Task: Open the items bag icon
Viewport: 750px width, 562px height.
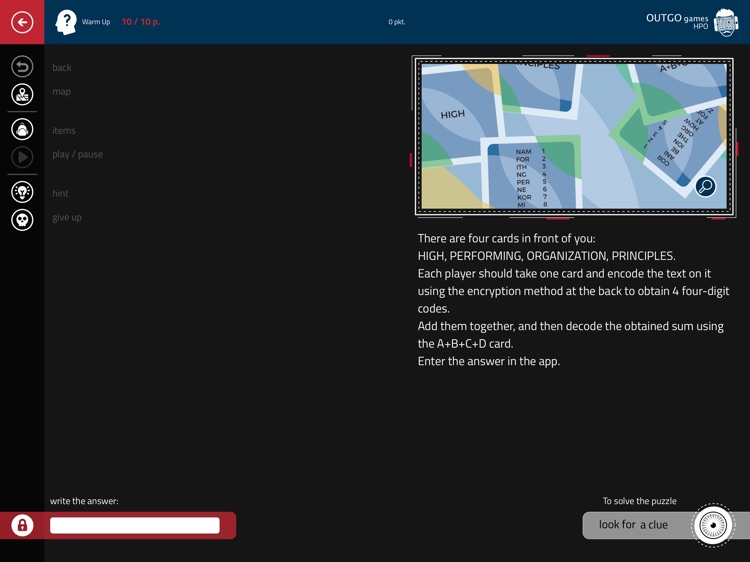Action: point(22,129)
